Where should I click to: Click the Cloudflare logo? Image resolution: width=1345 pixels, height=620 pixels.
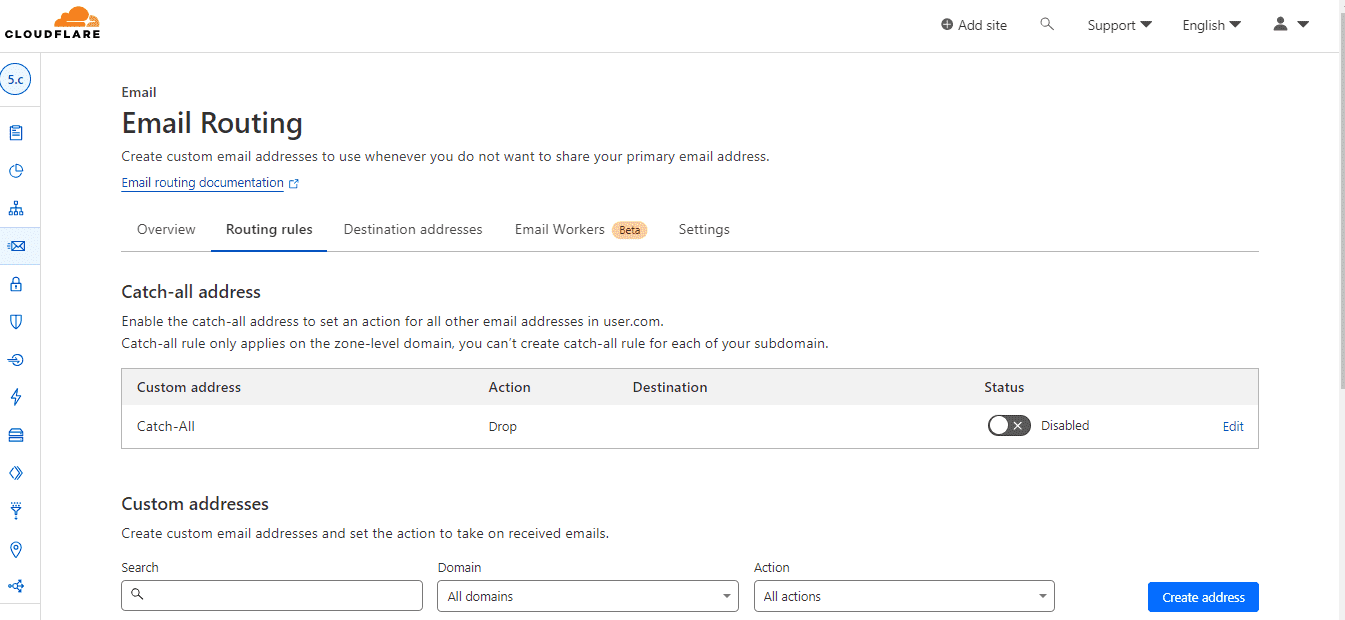tap(52, 23)
